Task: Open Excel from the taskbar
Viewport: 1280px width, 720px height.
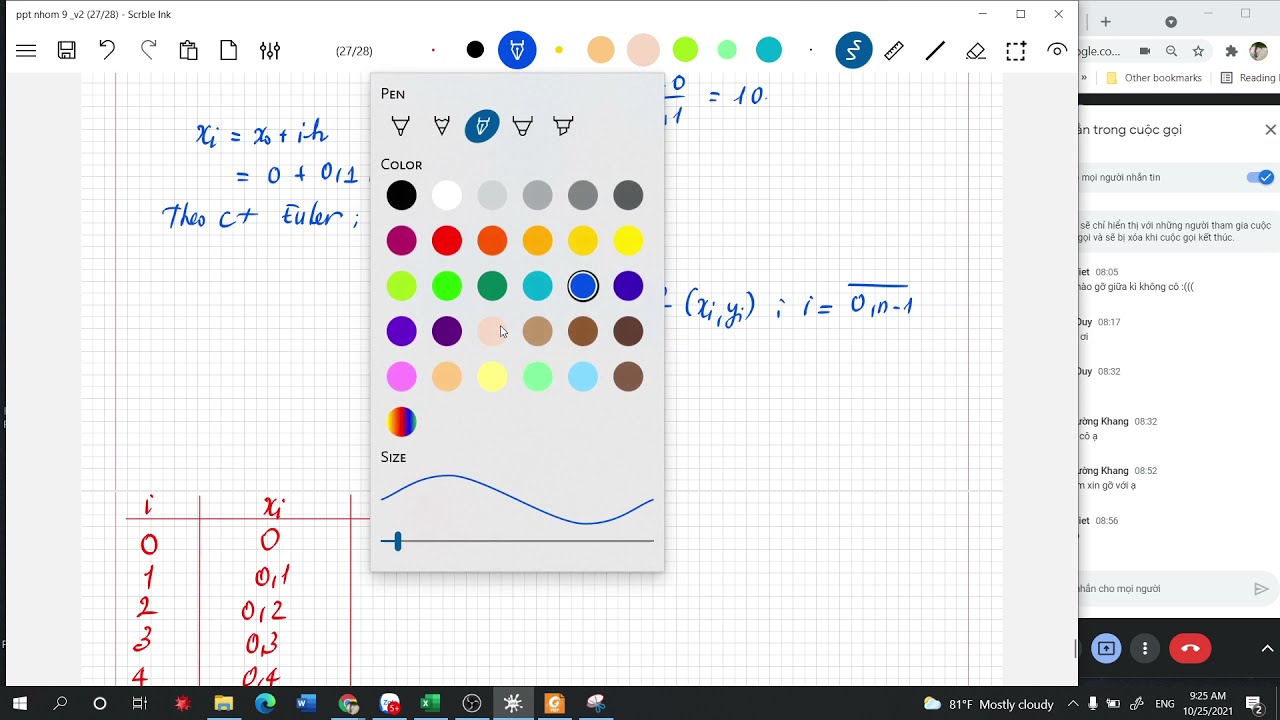Action: click(x=430, y=704)
